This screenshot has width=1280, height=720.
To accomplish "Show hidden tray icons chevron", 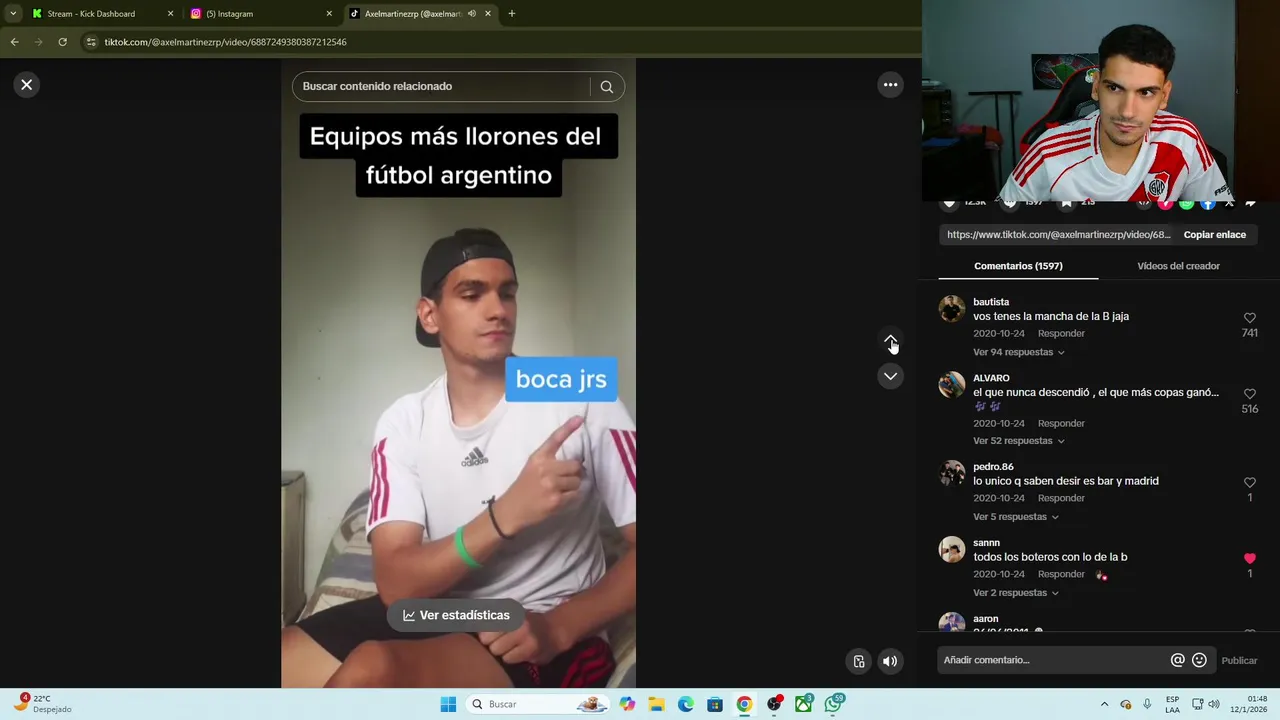I will click(1104, 704).
